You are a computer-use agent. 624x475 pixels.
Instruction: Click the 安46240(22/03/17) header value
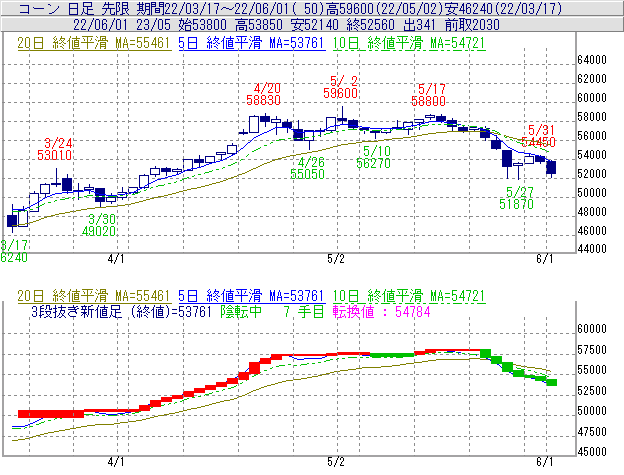(x=504, y=8)
